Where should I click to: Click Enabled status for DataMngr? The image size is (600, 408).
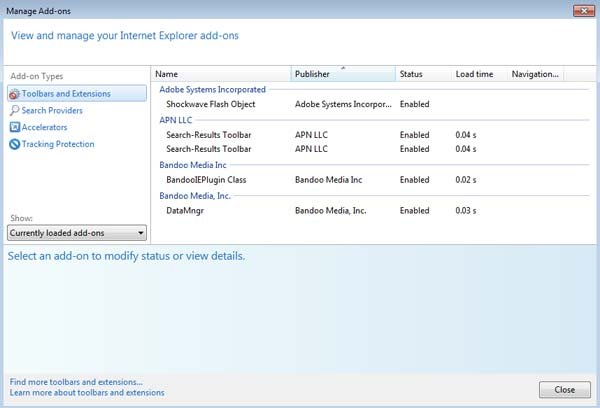point(414,211)
